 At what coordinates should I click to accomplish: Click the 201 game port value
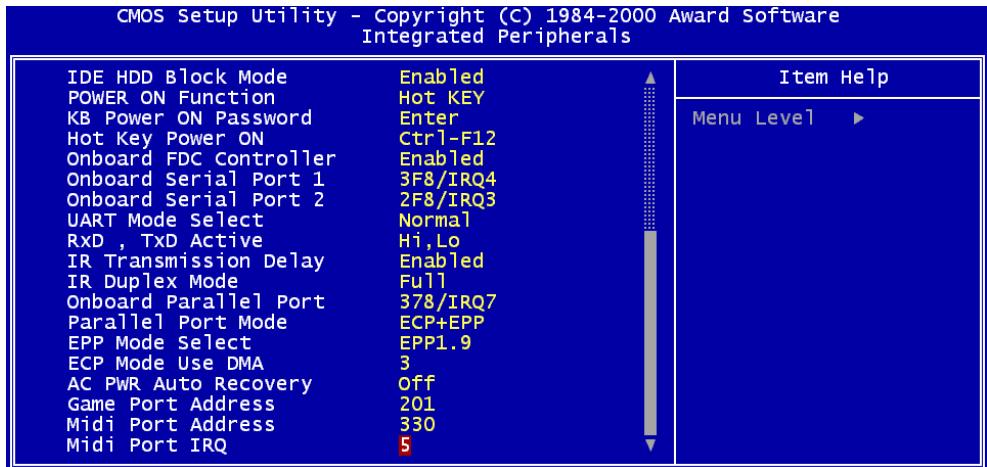[417, 403]
